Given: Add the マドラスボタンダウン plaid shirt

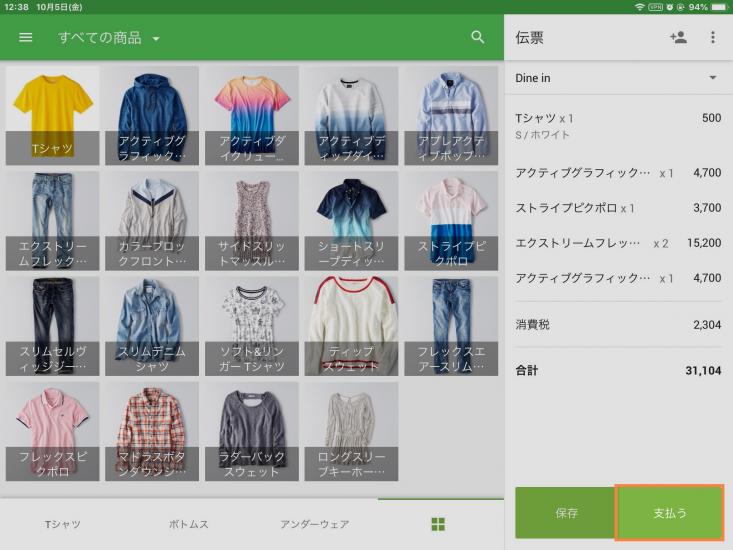Looking at the screenshot, I should click(x=152, y=432).
